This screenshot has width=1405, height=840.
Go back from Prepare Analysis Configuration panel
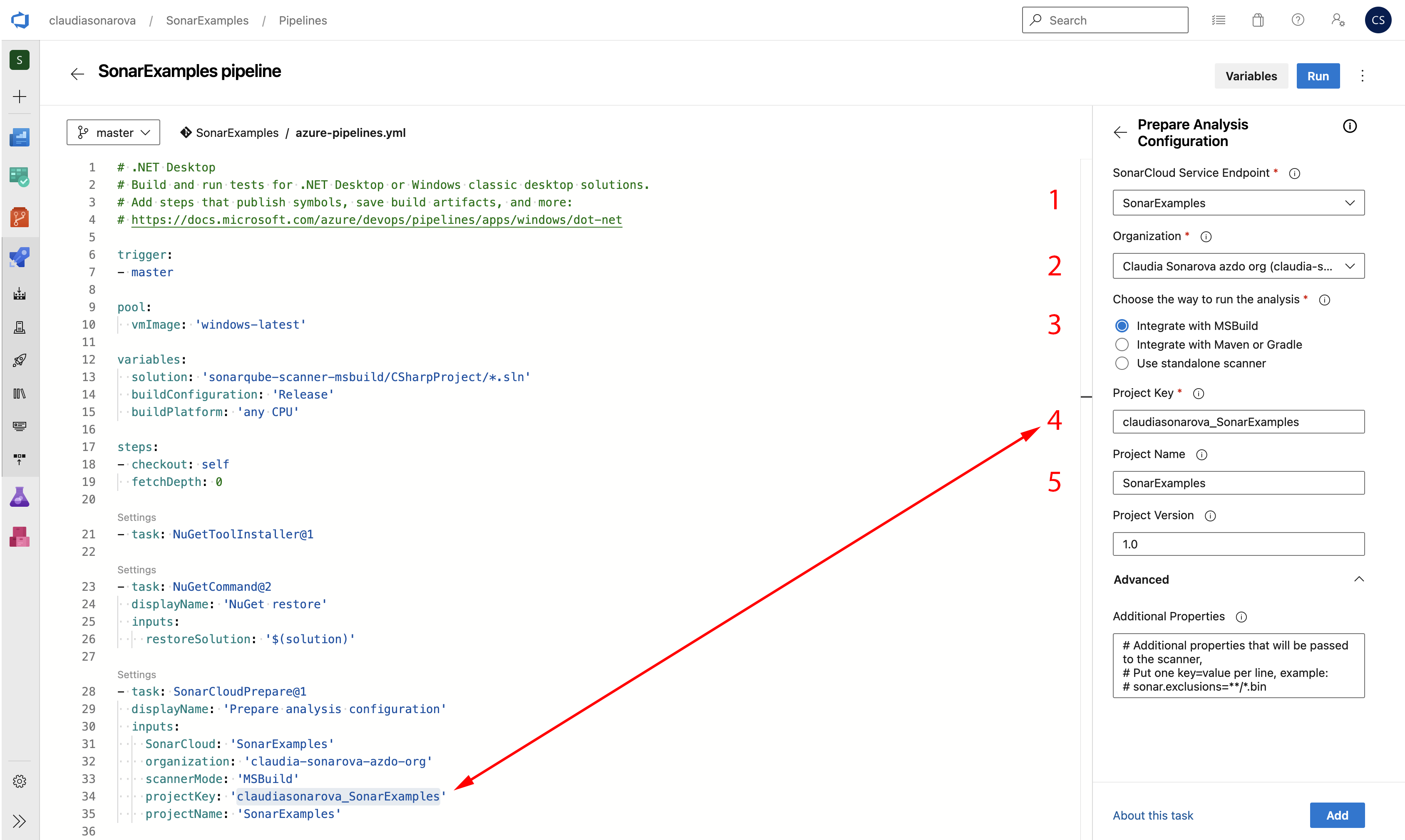(x=1120, y=132)
